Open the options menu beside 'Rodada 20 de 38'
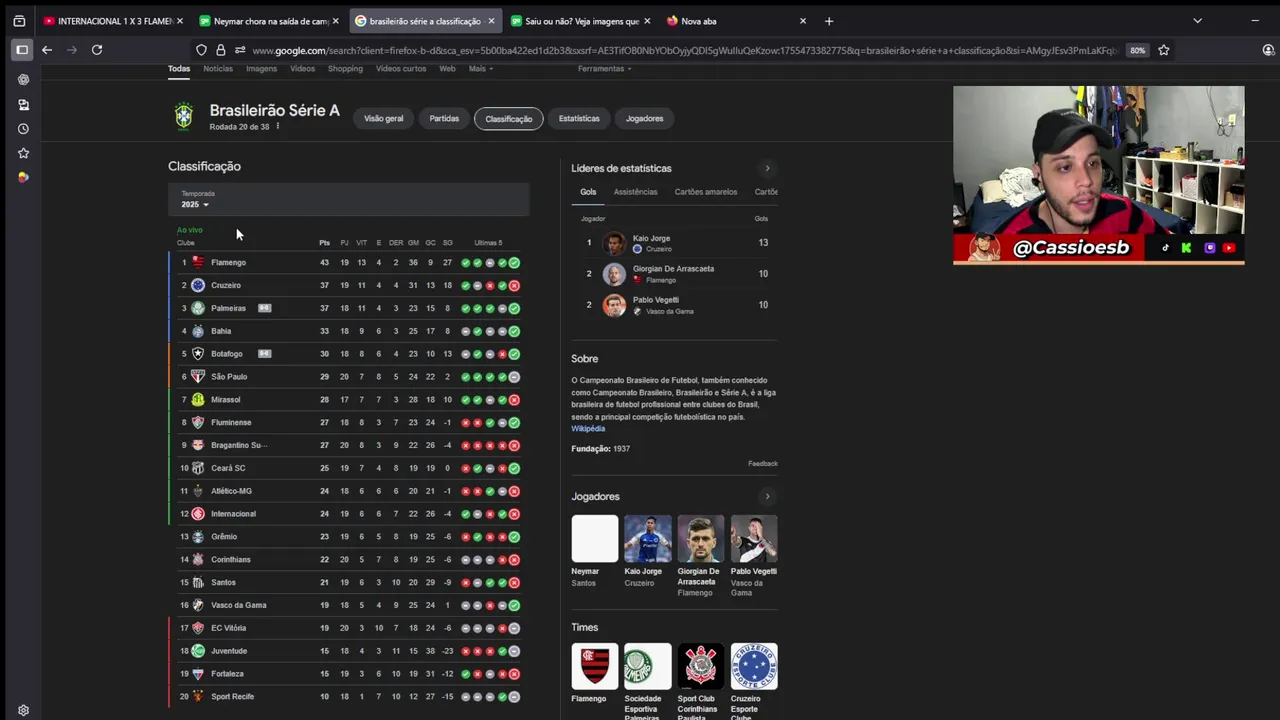The image size is (1280, 720). coord(277,127)
